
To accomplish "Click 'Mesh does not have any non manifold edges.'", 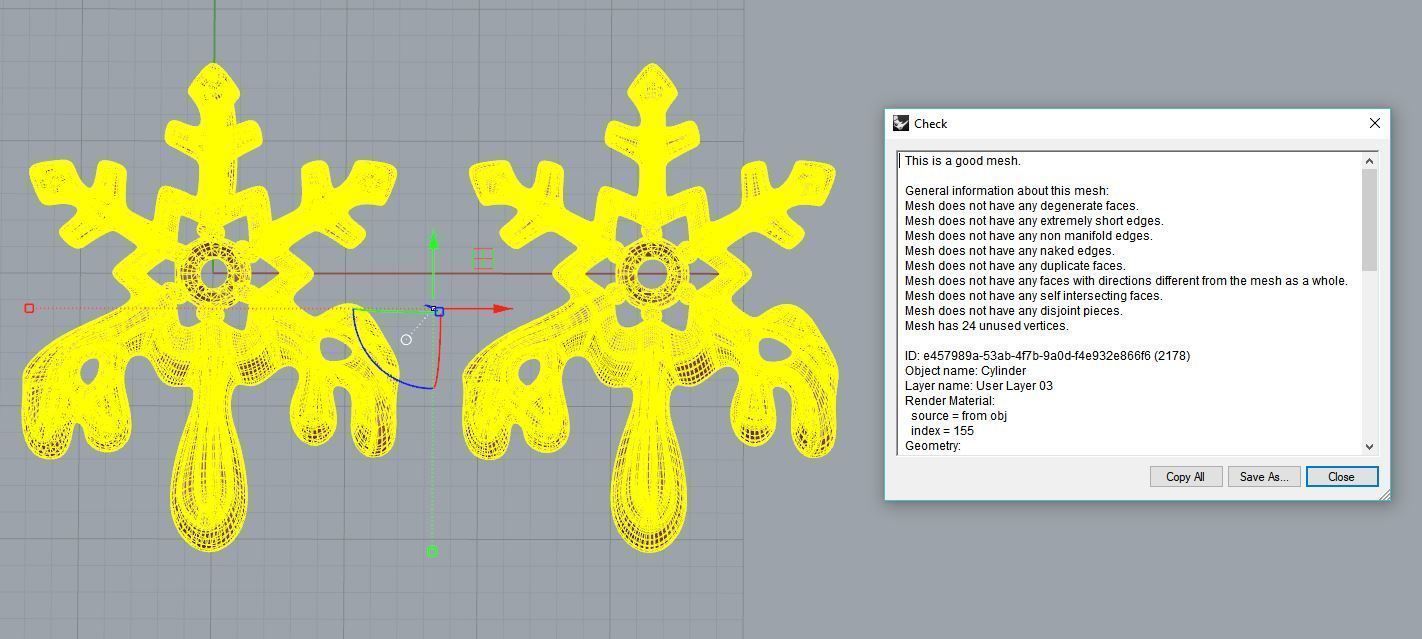I will pos(1029,236).
